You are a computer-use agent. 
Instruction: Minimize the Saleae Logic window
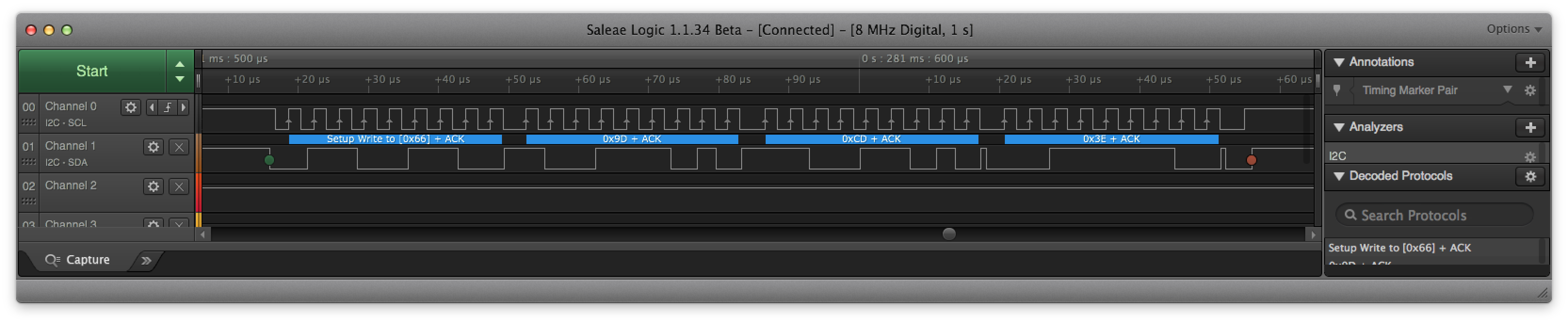click(49, 30)
